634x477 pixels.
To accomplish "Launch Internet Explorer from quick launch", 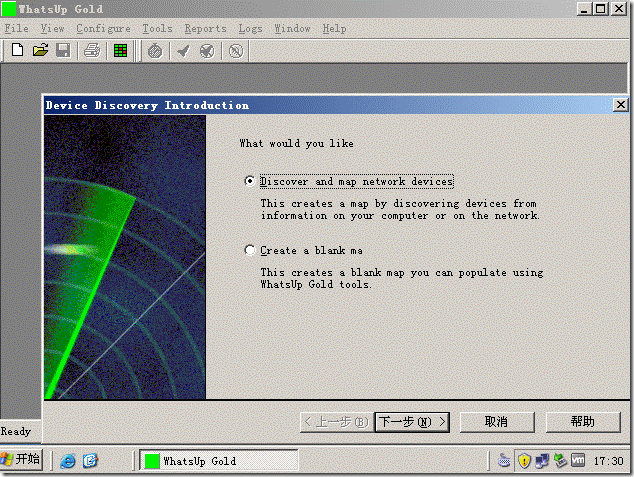I will [x=68, y=461].
